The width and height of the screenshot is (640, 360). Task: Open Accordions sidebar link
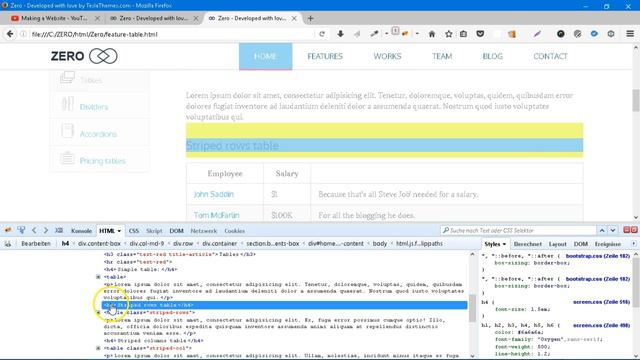click(98, 134)
